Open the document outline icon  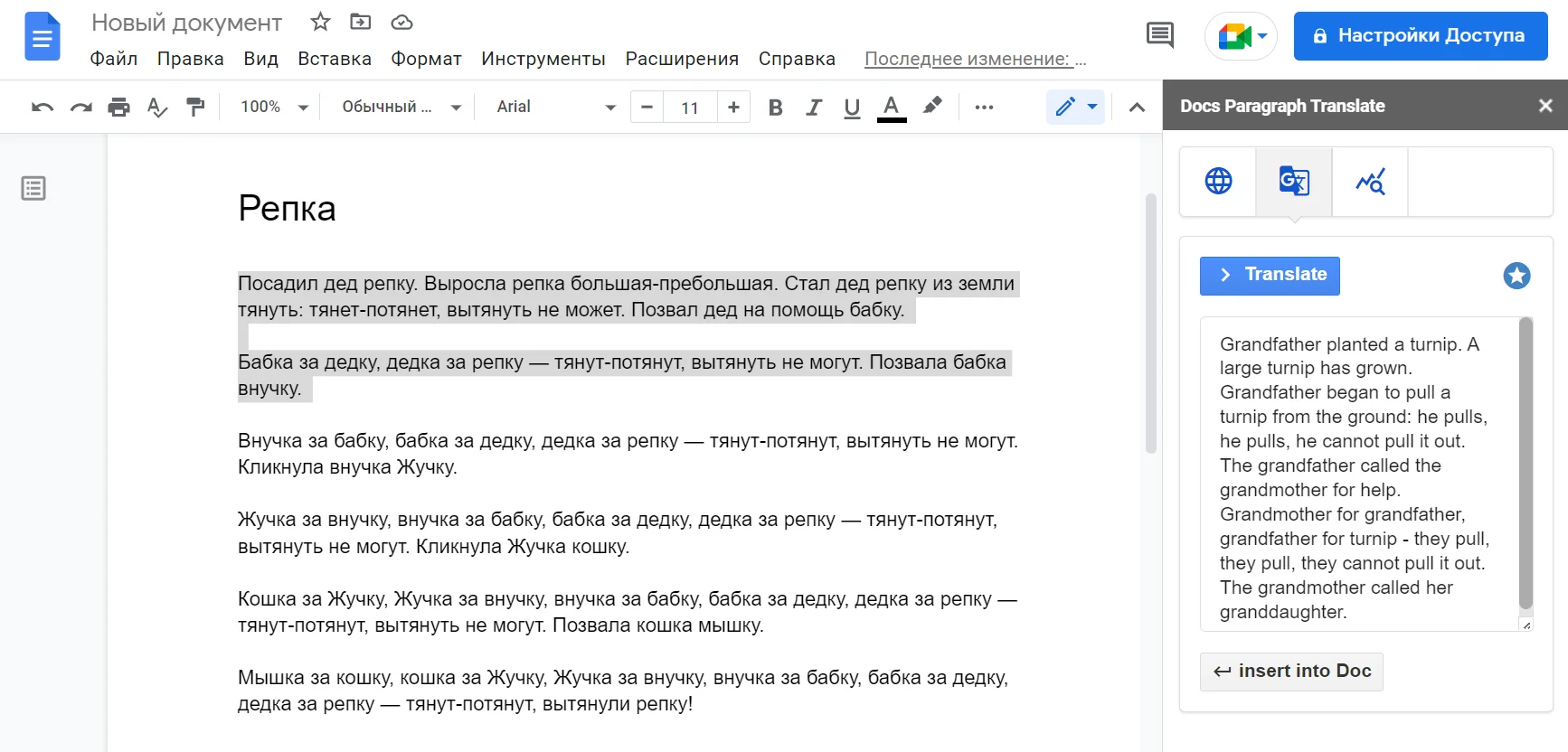pos(33,188)
